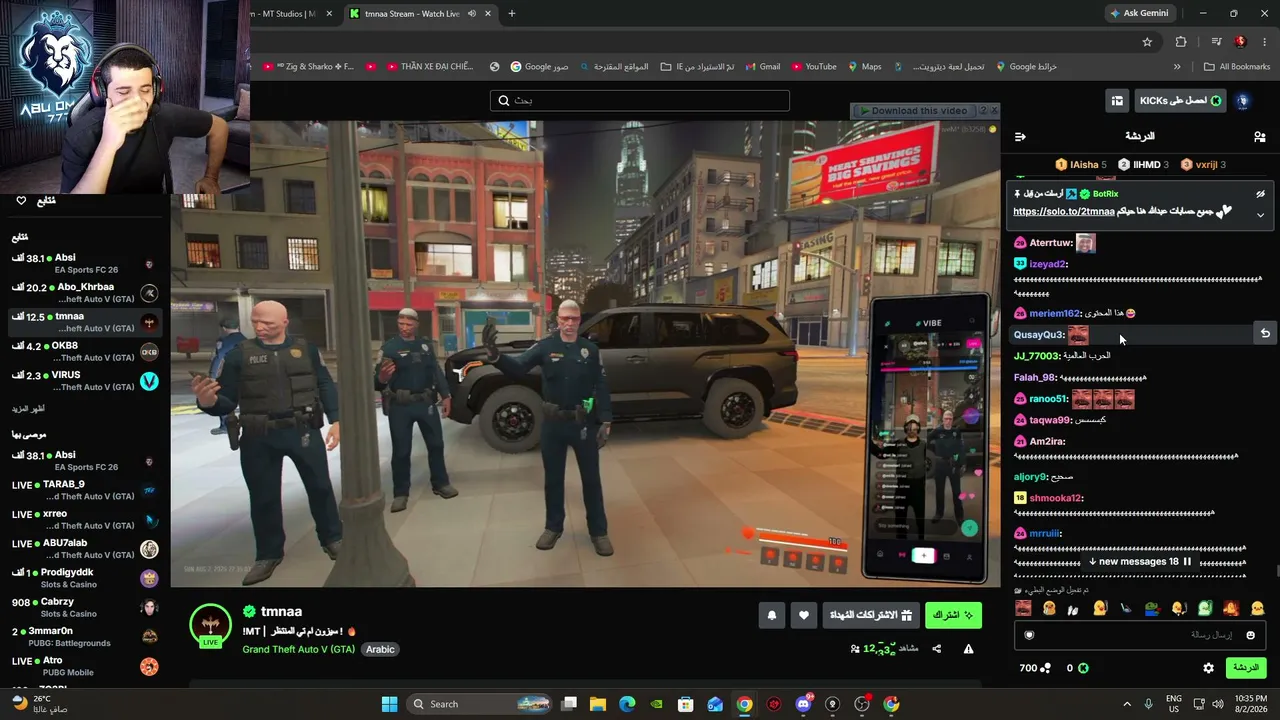Image resolution: width=1280 pixels, height=720 pixels.
Task: Toggle channel notifications bell
Action: coord(771,615)
